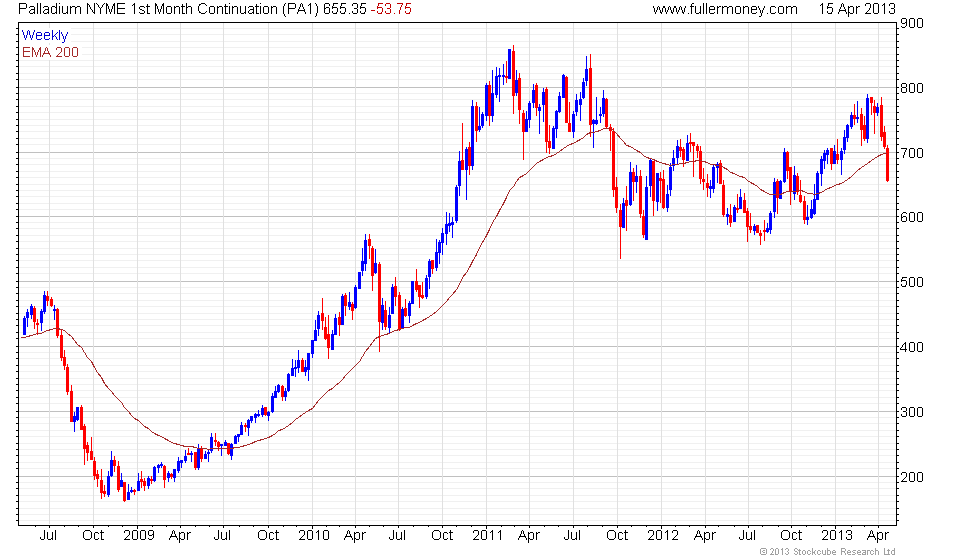The height and width of the screenshot is (560, 980).
Task: Click the 800 price axis label
Action: click(x=911, y=88)
